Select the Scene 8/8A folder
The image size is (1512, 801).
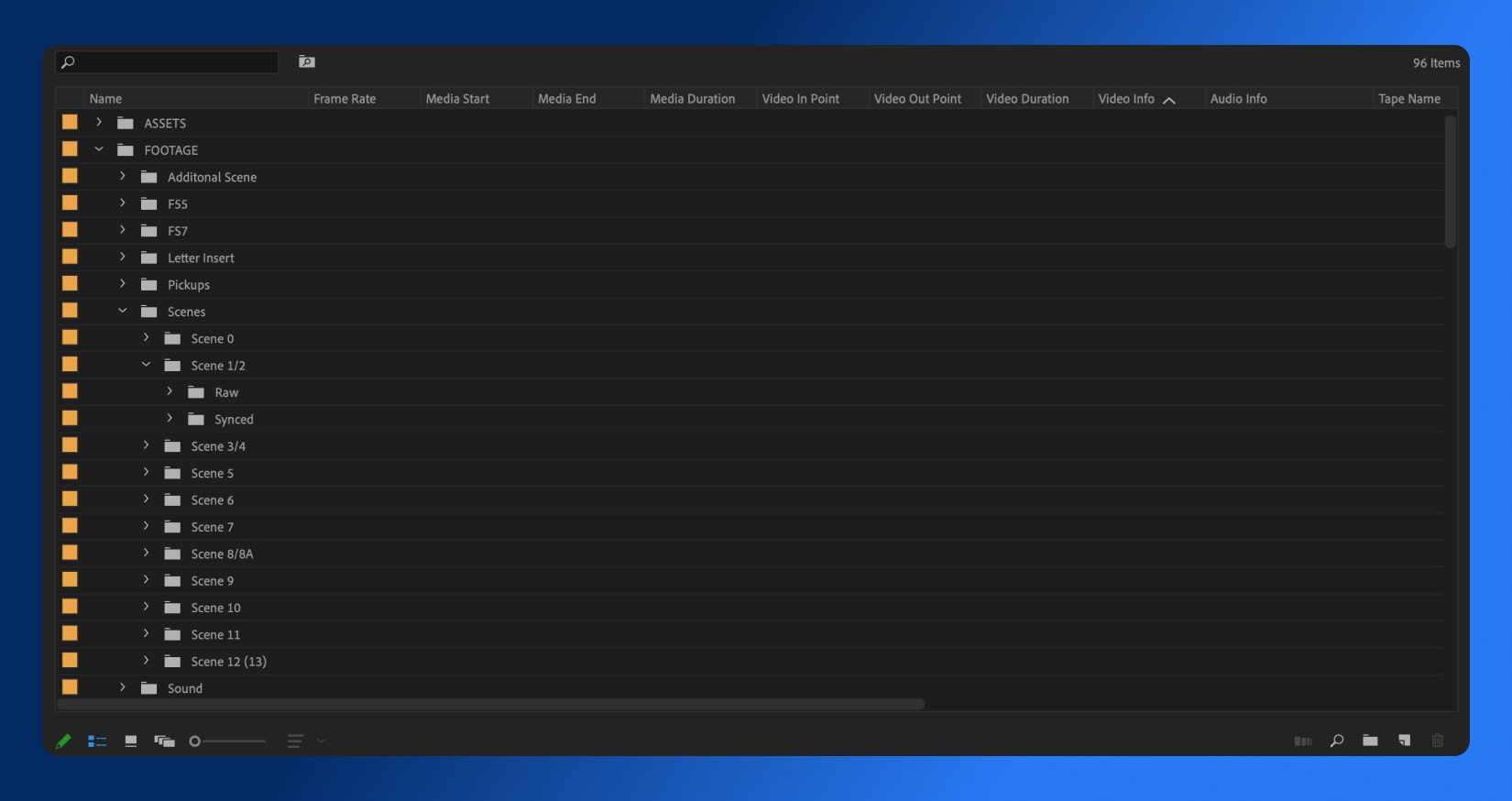tap(222, 554)
